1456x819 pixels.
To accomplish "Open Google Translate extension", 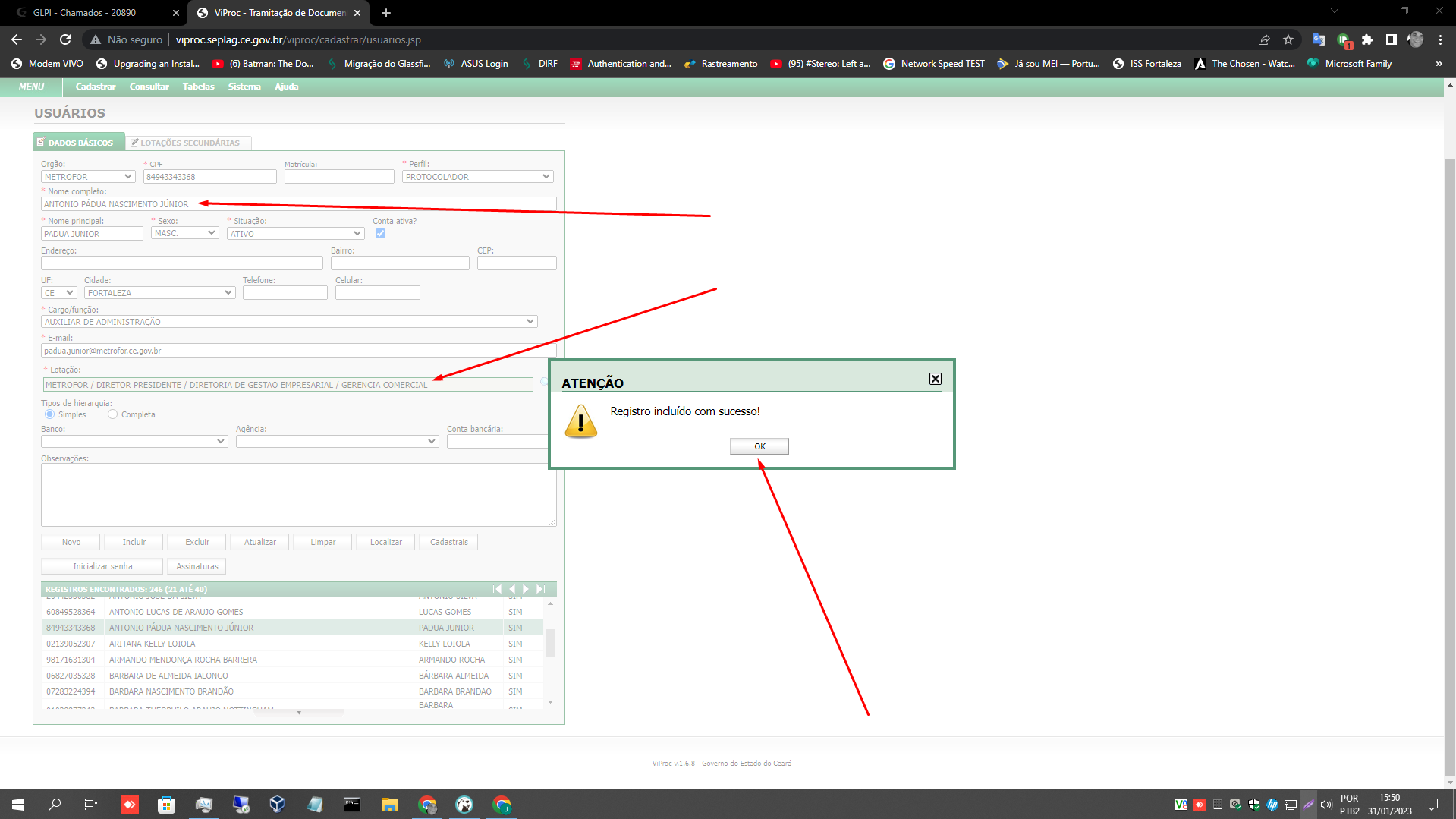I will 1319,39.
